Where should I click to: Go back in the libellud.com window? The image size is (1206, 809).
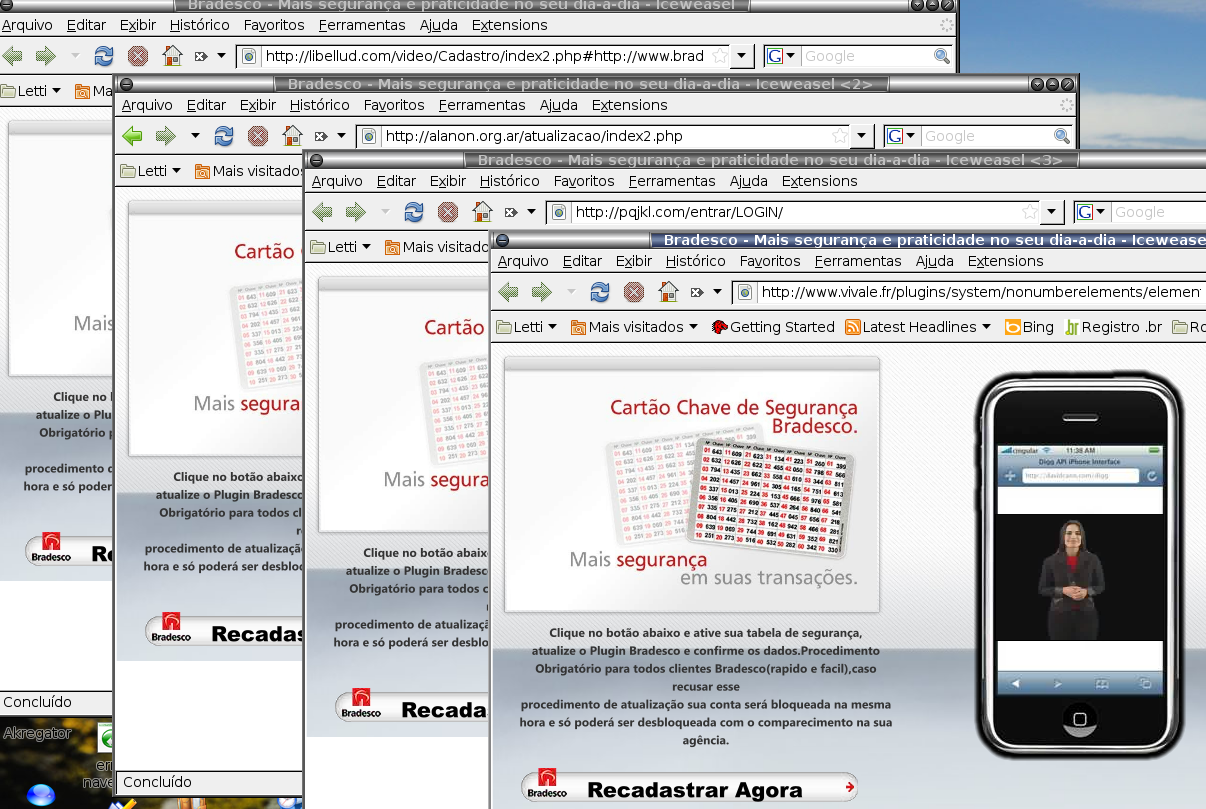12,56
